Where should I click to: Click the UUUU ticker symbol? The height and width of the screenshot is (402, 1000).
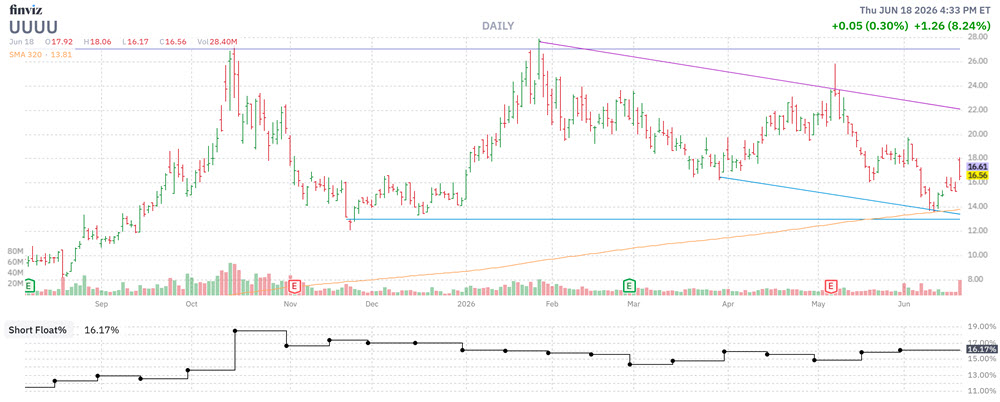pos(33,26)
